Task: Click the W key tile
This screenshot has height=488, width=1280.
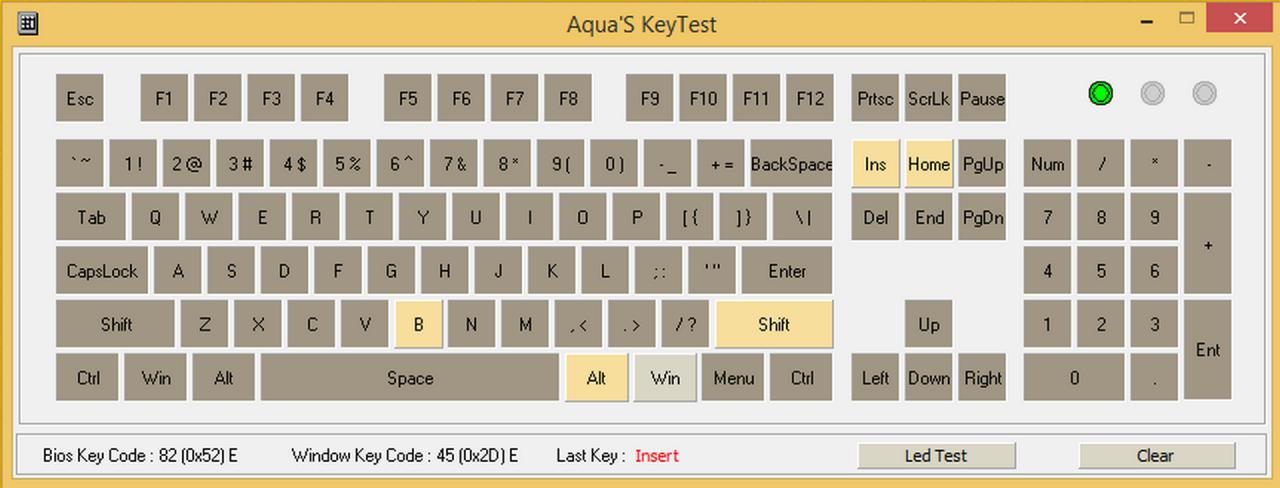Action: (209, 217)
